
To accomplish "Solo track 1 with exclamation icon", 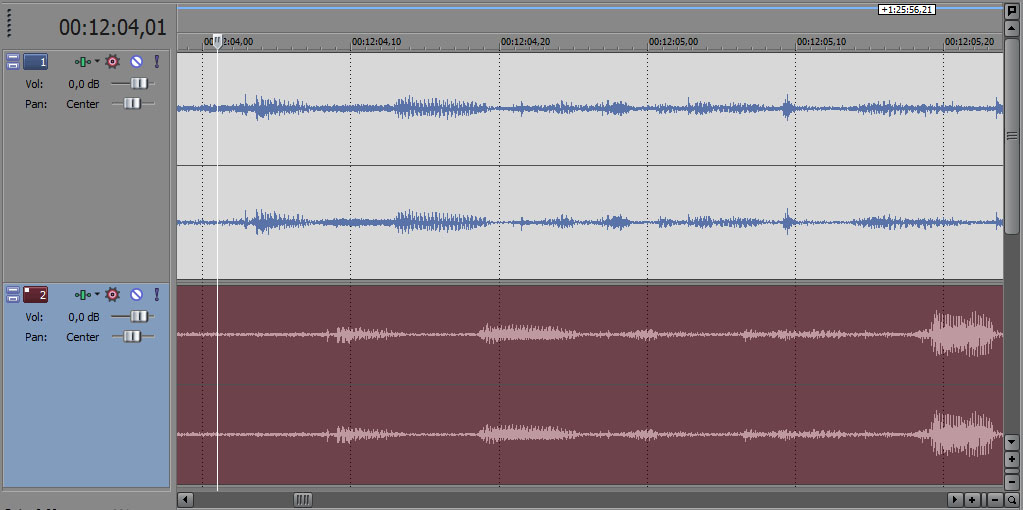I will [157, 62].
